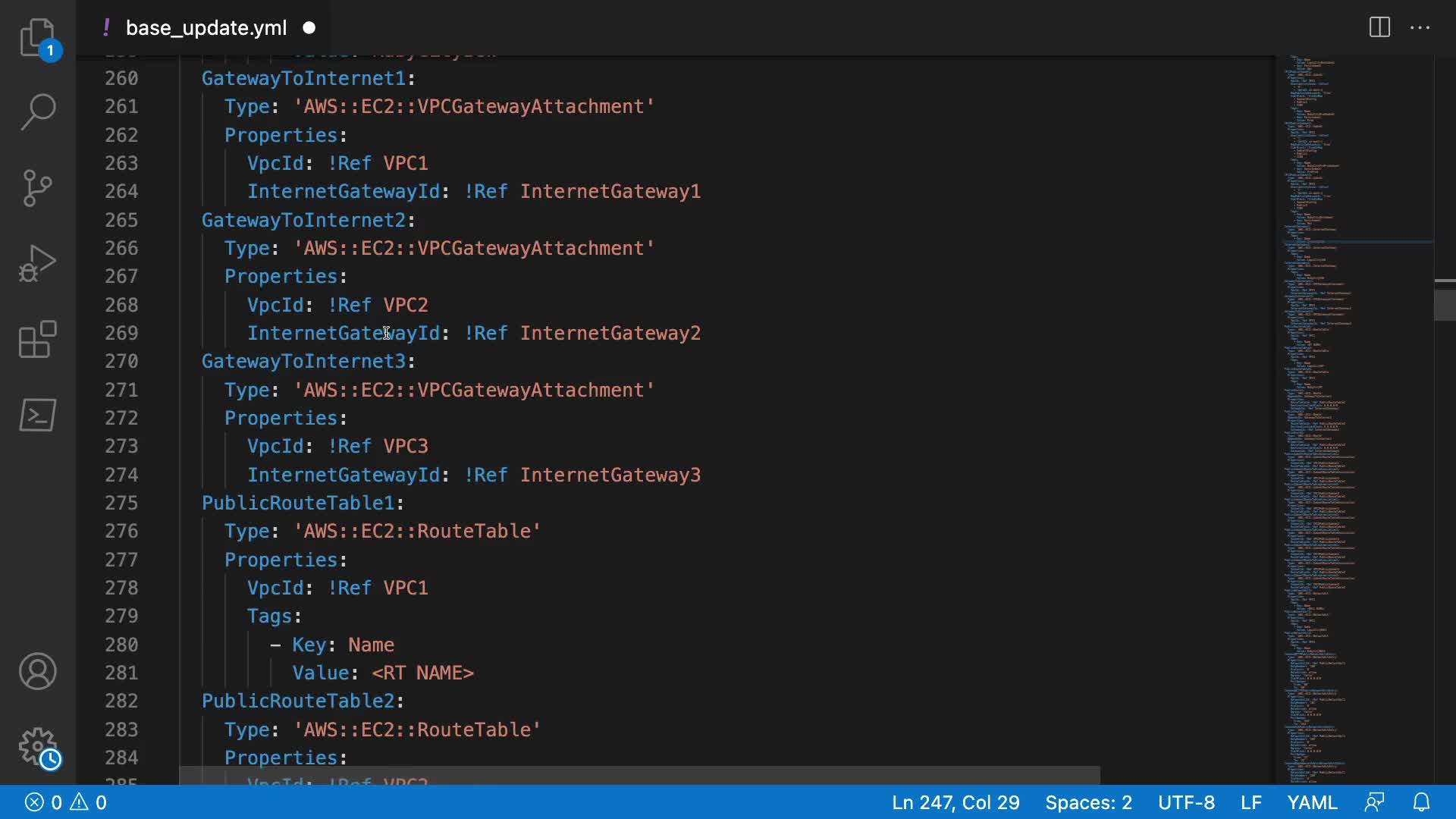Click LF end-of-line sequence indicator
This screenshot has width=1456, height=819.
click(x=1251, y=802)
